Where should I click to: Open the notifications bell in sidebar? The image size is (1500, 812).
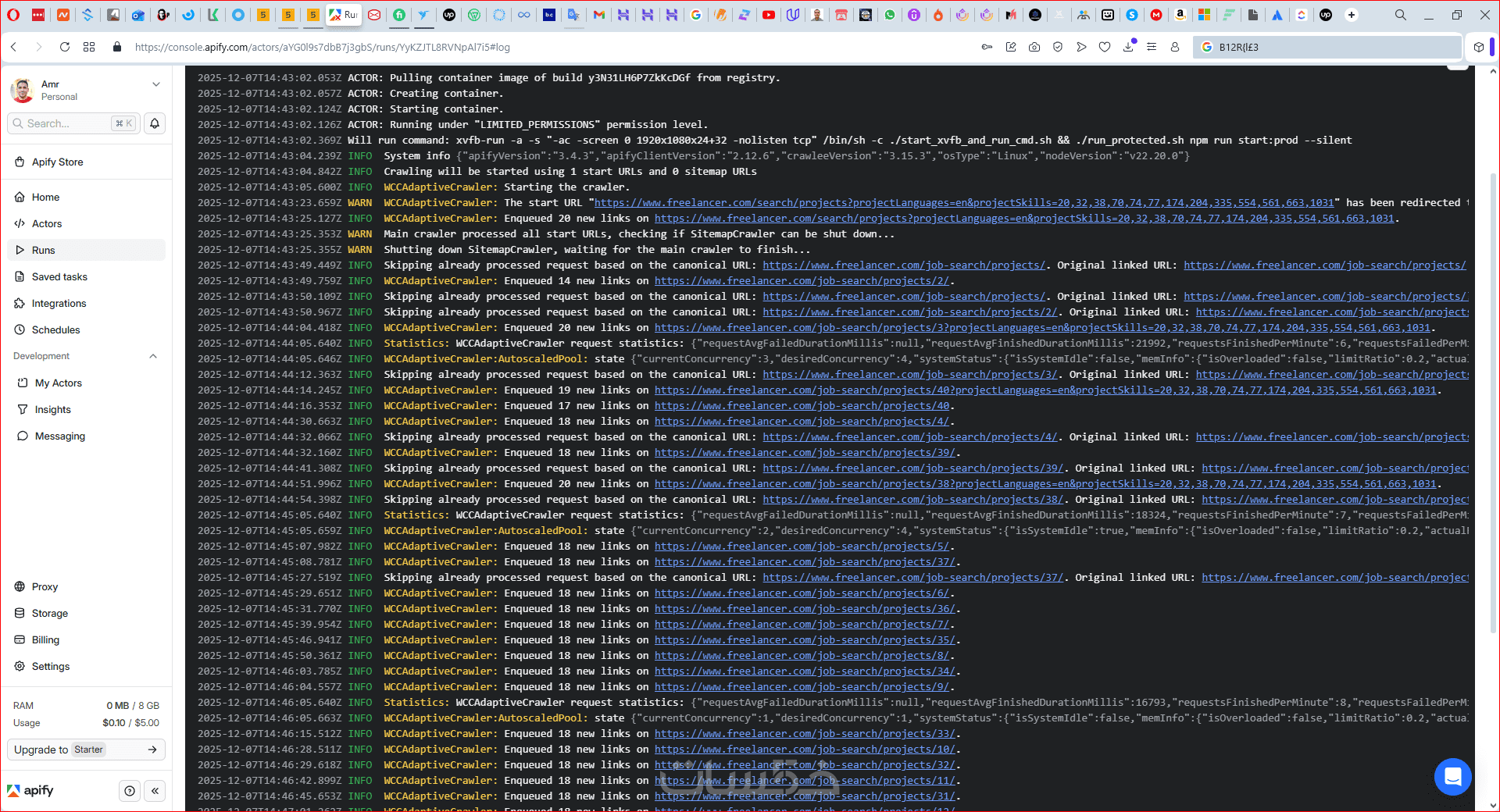pyautogui.click(x=155, y=123)
